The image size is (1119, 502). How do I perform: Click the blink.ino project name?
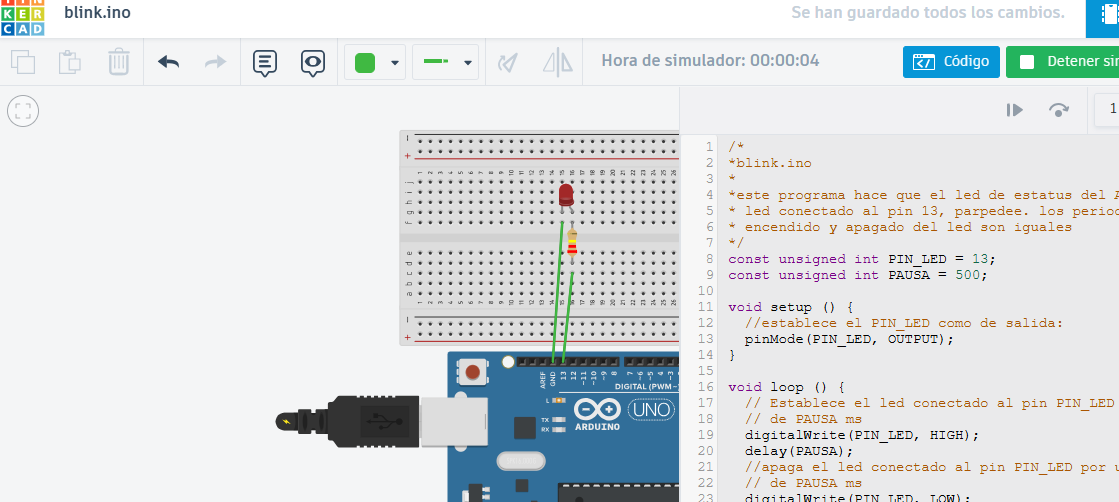97,13
